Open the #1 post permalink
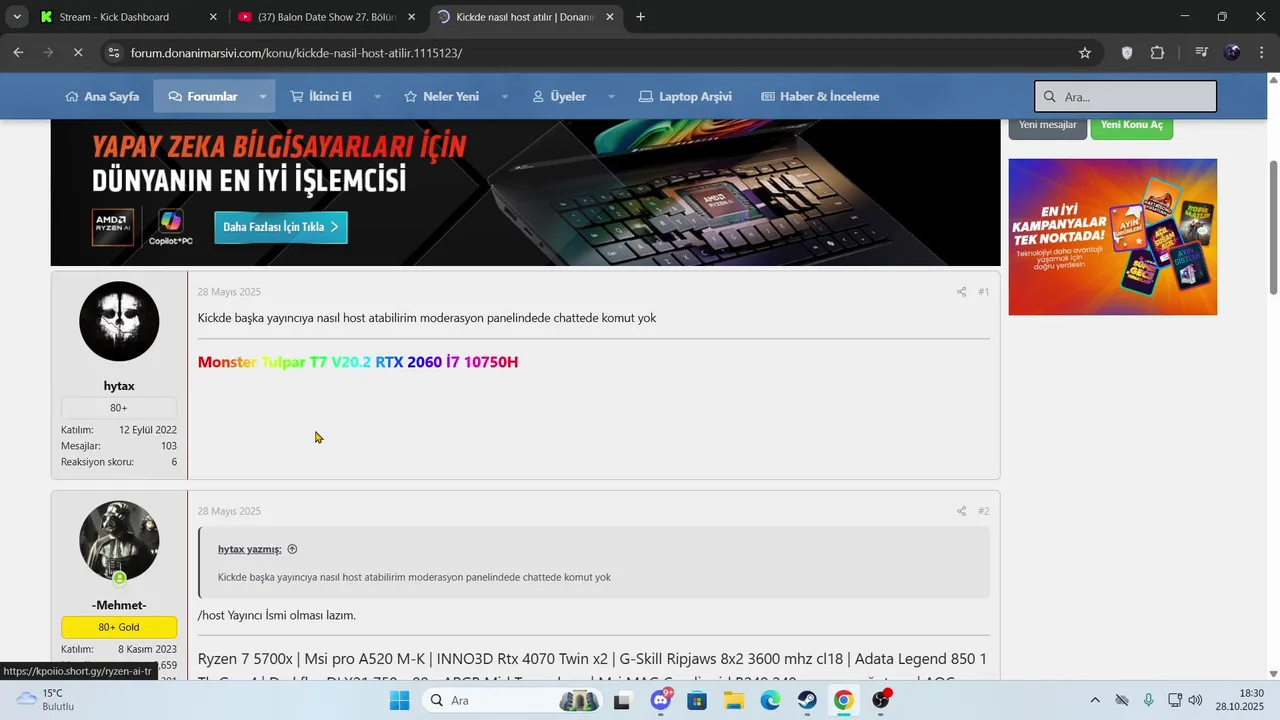This screenshot has width=1280, height=720. tap(984, 292)
